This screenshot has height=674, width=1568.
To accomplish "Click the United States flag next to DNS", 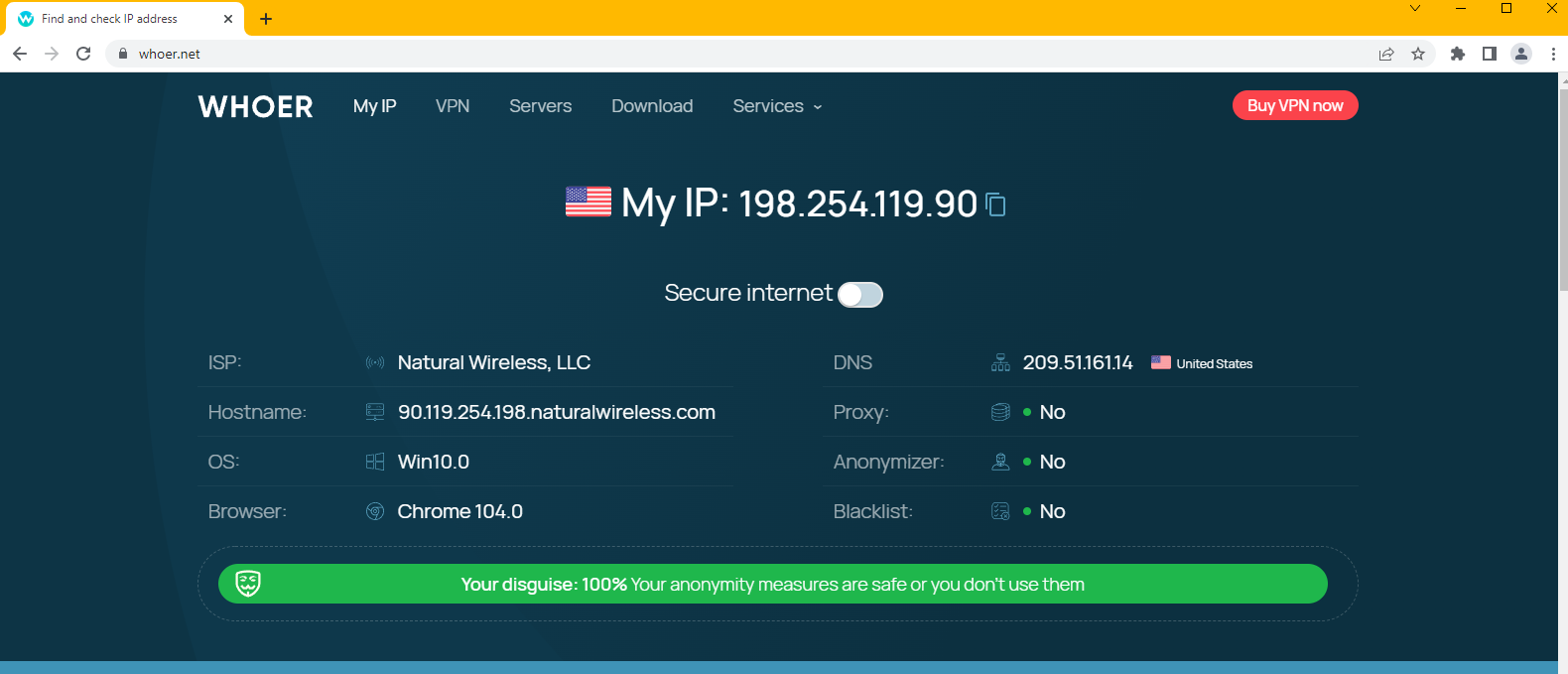I will tap(1161, 362).
